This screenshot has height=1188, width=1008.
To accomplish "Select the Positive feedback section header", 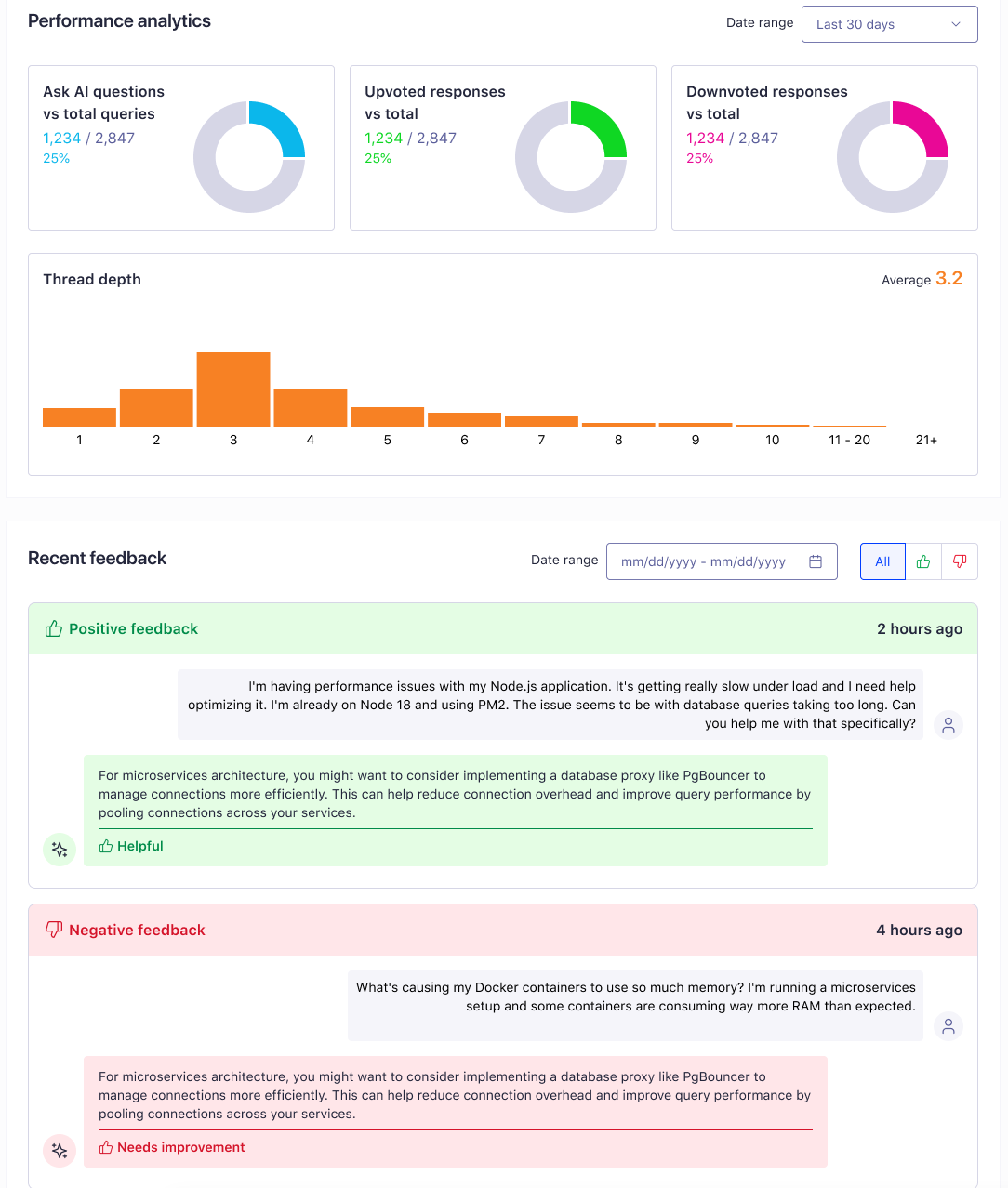I will [x=133, y=628].
